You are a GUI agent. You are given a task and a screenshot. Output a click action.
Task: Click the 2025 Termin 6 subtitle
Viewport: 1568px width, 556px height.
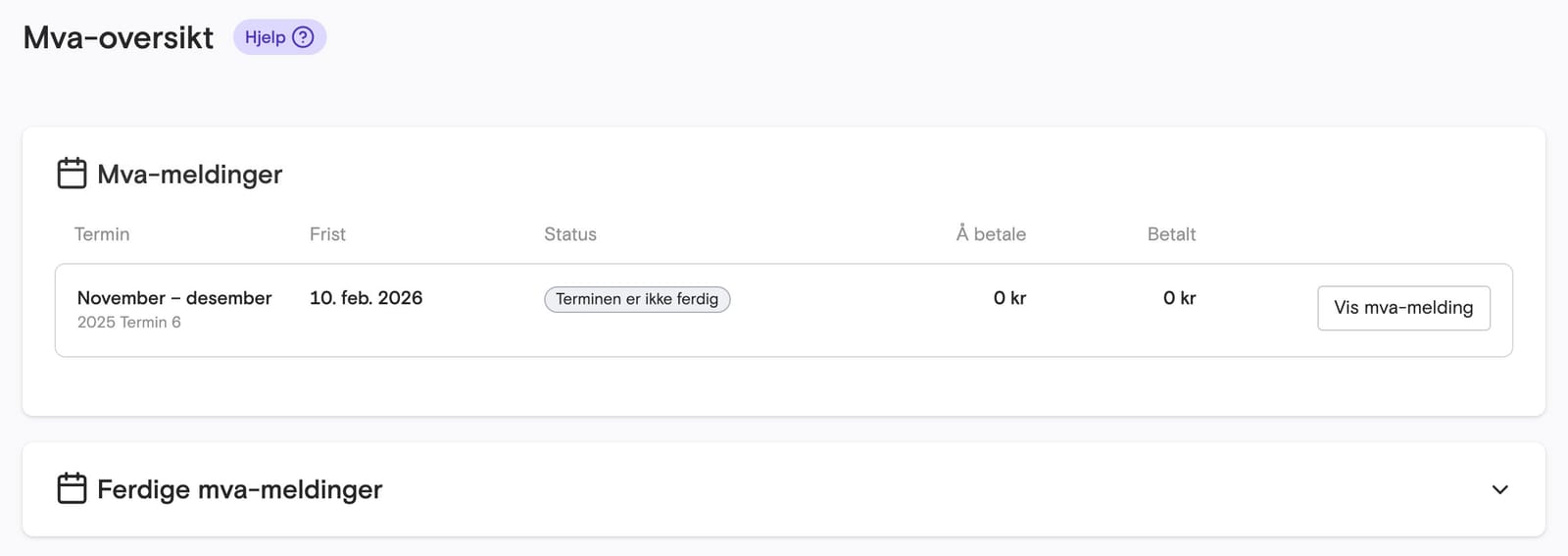[129, 323]
